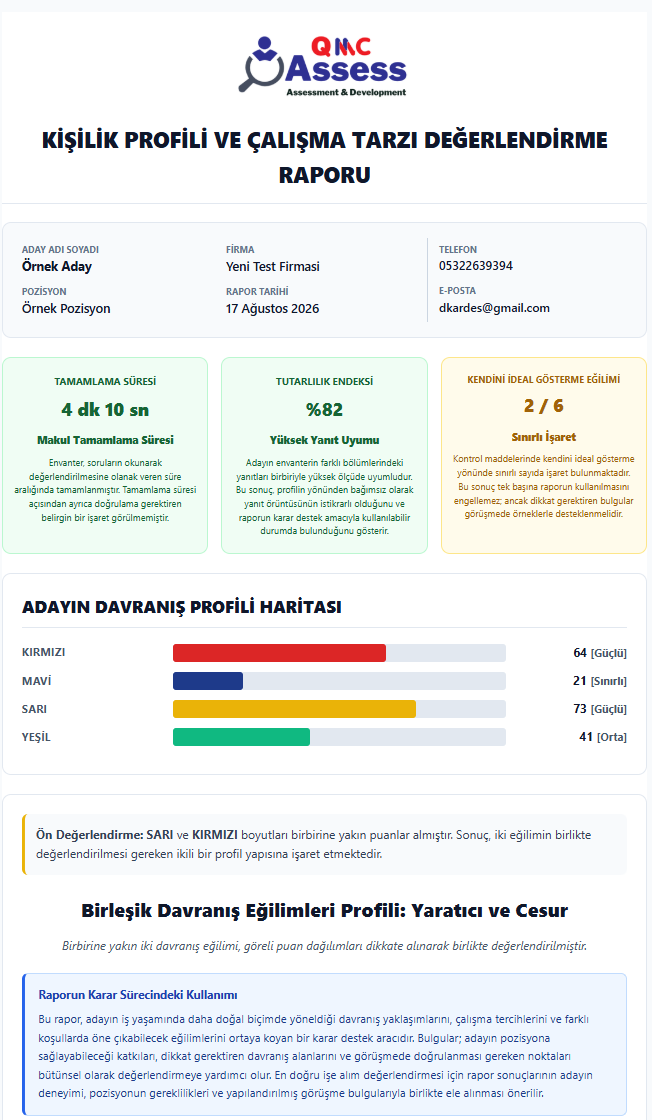This screenshot has width=652, height=1120.
Task: Click the 'Sınırlı İşaret' label
Action: pos(543,437)
